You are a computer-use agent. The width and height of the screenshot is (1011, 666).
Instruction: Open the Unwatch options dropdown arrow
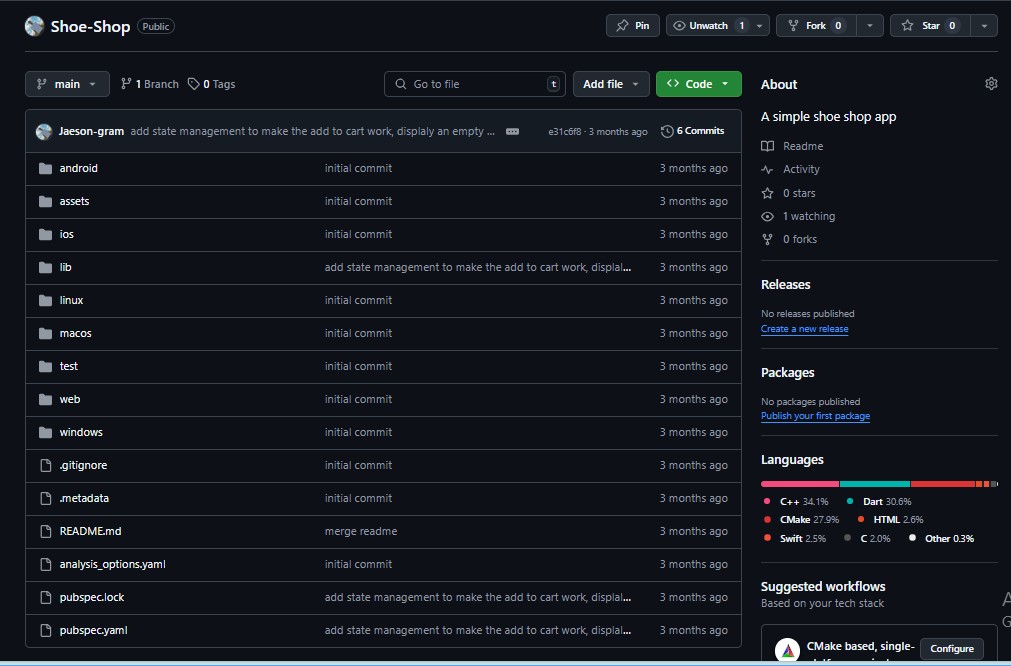coord(760,26)
